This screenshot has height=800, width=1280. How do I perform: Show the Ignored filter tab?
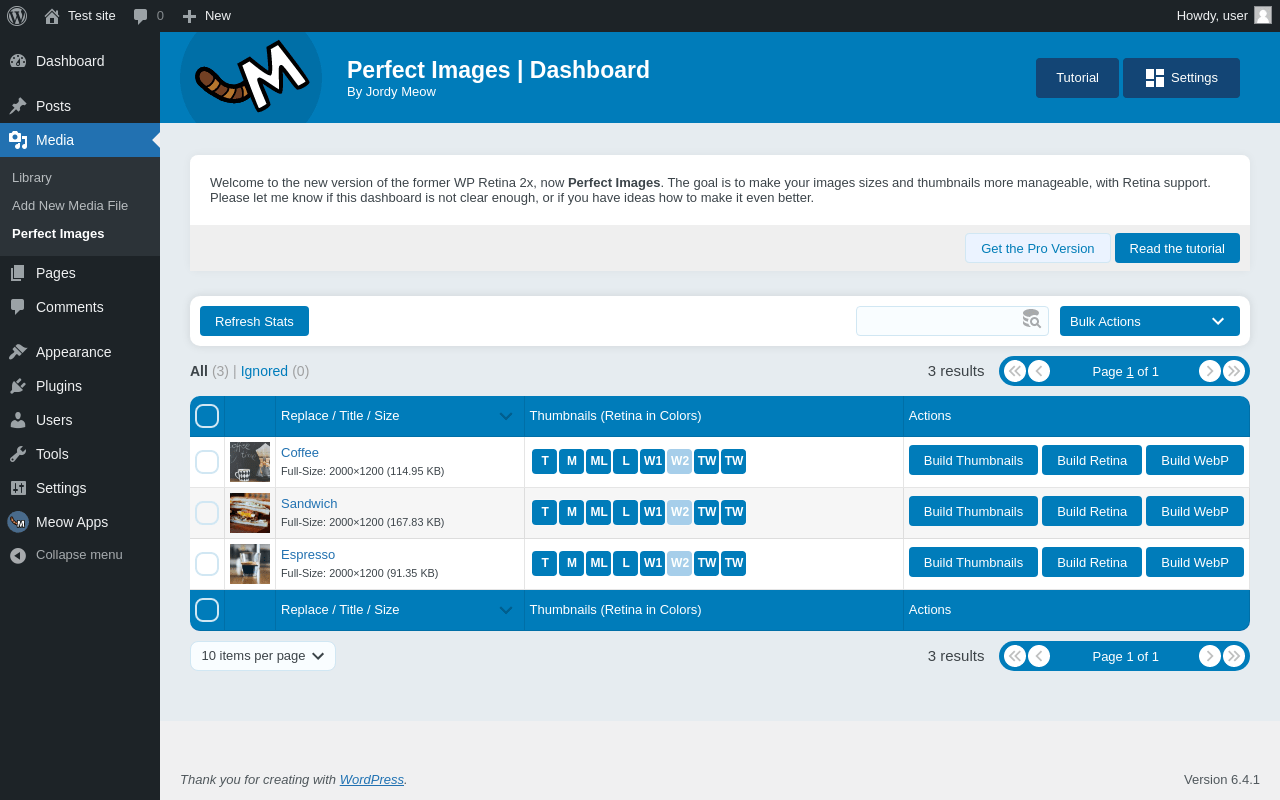click(x=264, y=371)
